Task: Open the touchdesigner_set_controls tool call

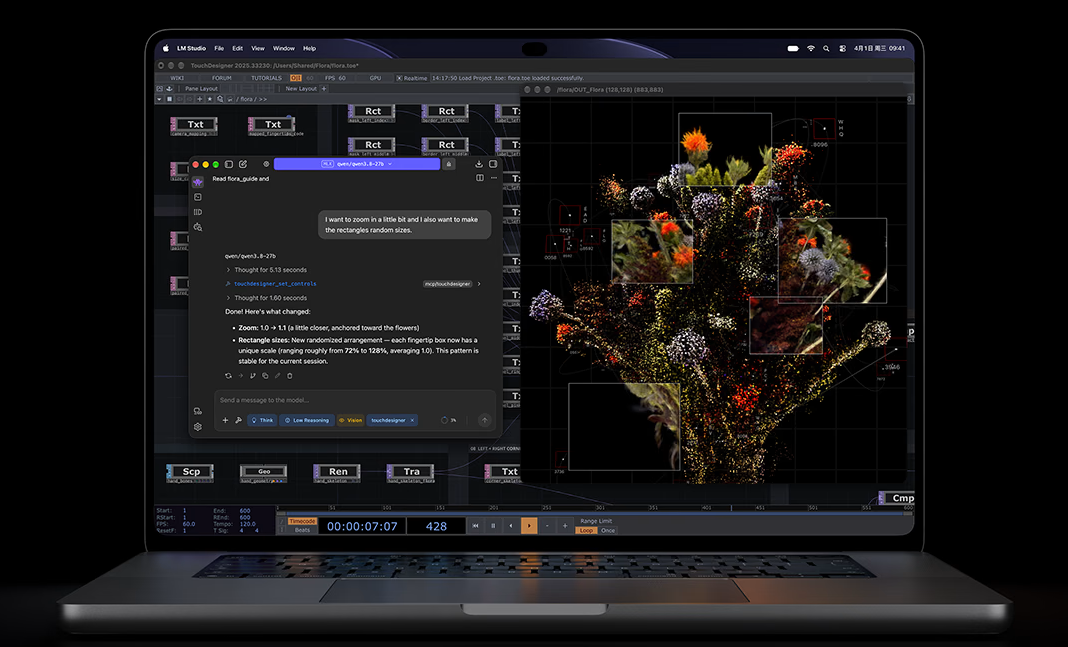Action: point(275,284)
